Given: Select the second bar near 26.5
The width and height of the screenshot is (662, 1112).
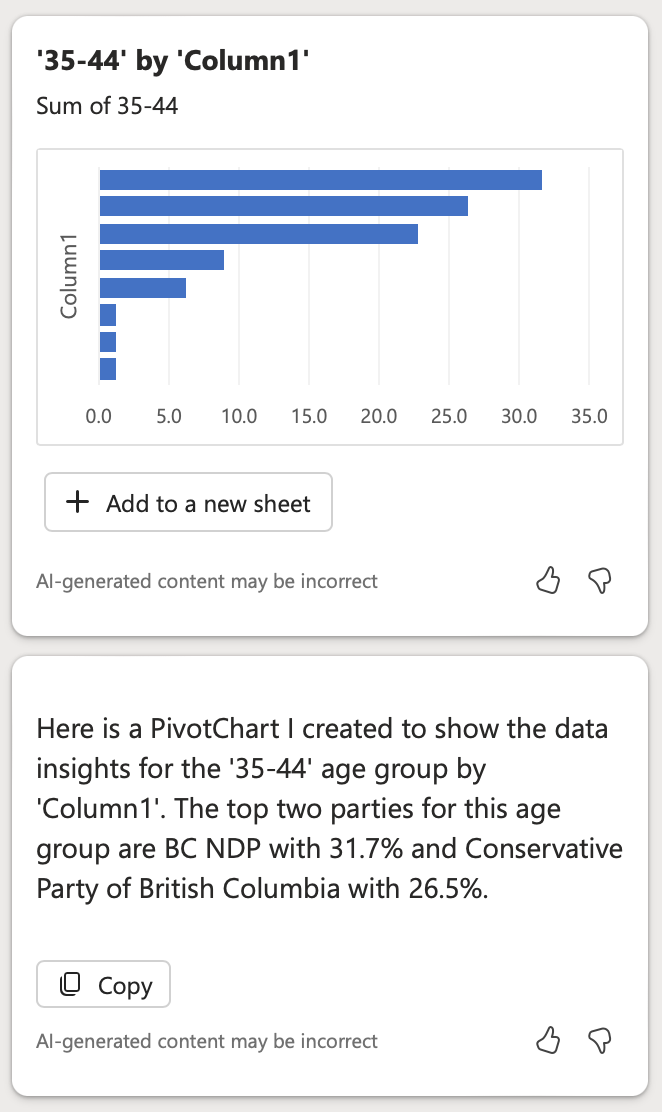Looking at the screenshot, I should (x=284, y=206).
